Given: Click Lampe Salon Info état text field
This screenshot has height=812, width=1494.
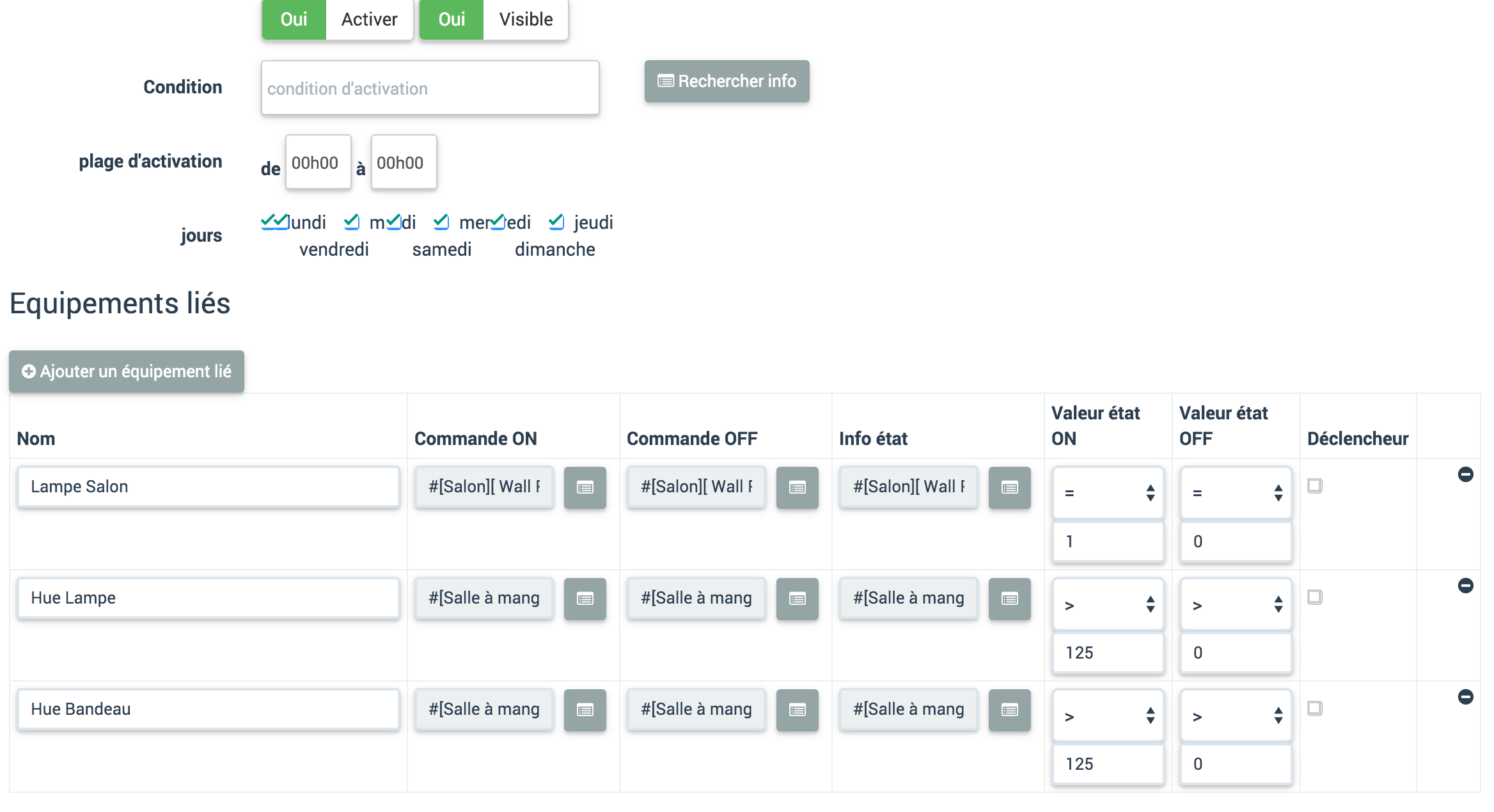Looking at the screenshot, I should tap(909, 487).
